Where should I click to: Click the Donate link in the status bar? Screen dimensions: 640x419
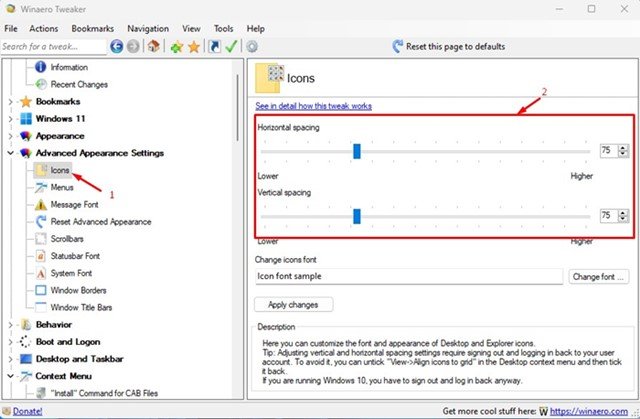(x=27, y=411)
